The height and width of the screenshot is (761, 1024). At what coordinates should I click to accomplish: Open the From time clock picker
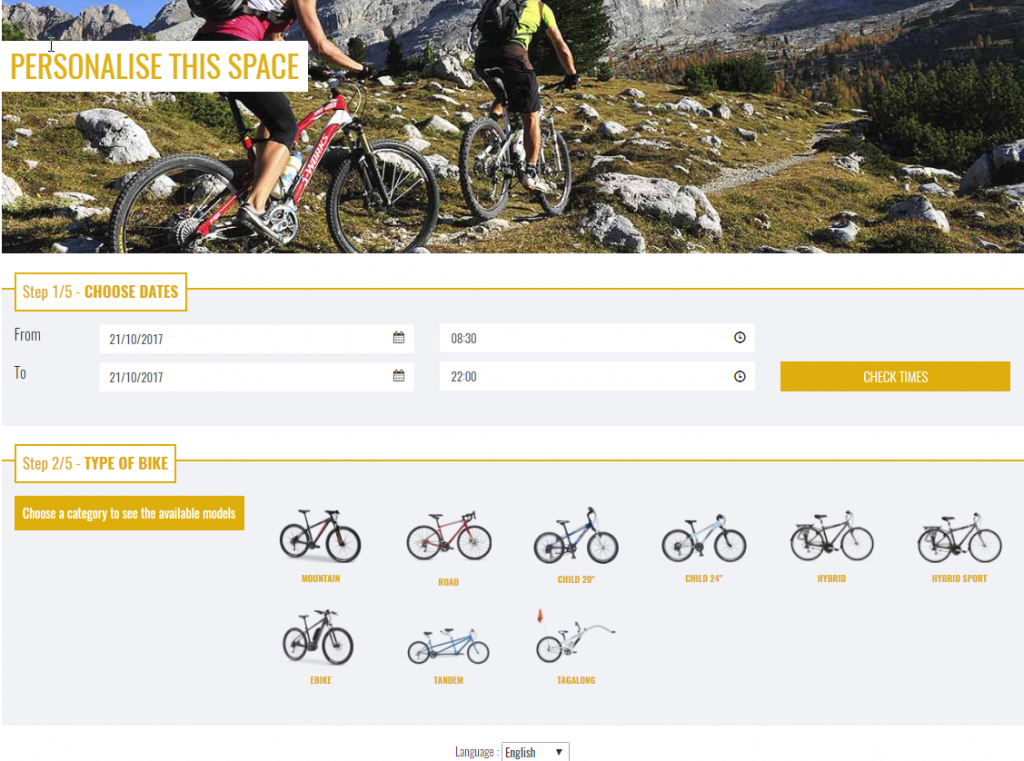[x=739, y=338]
